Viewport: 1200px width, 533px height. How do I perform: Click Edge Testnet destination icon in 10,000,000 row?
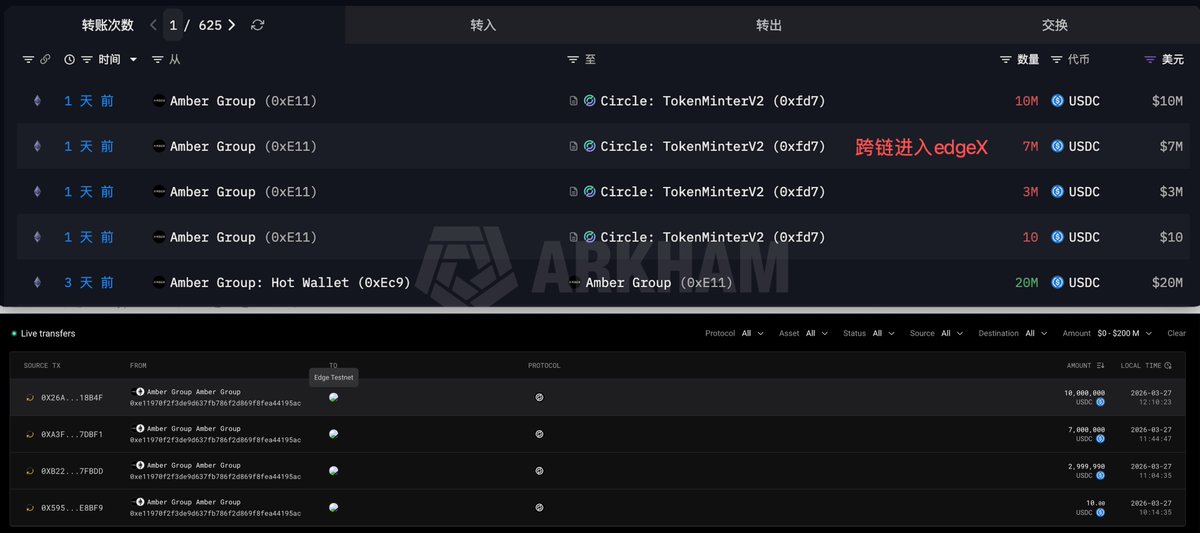333,397
